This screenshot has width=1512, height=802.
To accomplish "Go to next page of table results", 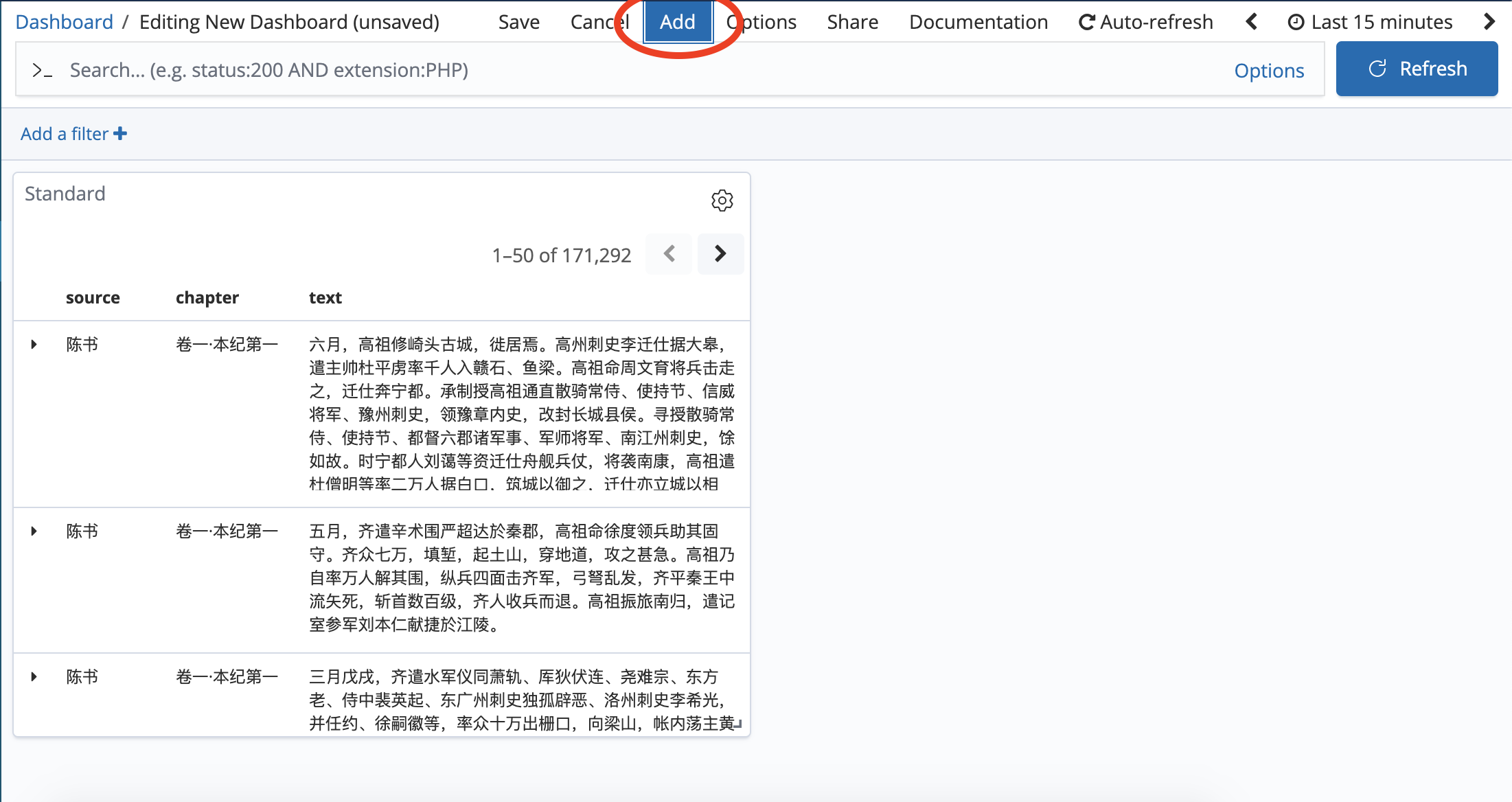I will point(720,254).
